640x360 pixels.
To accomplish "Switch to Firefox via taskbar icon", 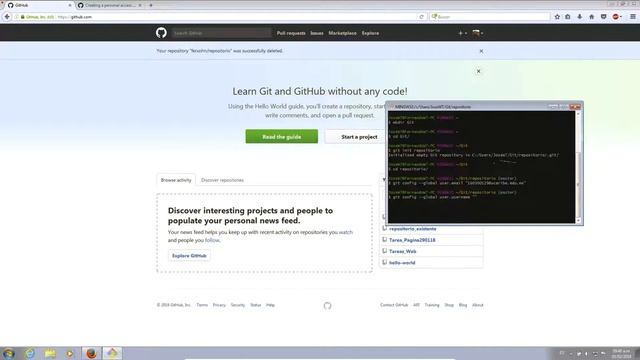I will (x=91, y=353).
